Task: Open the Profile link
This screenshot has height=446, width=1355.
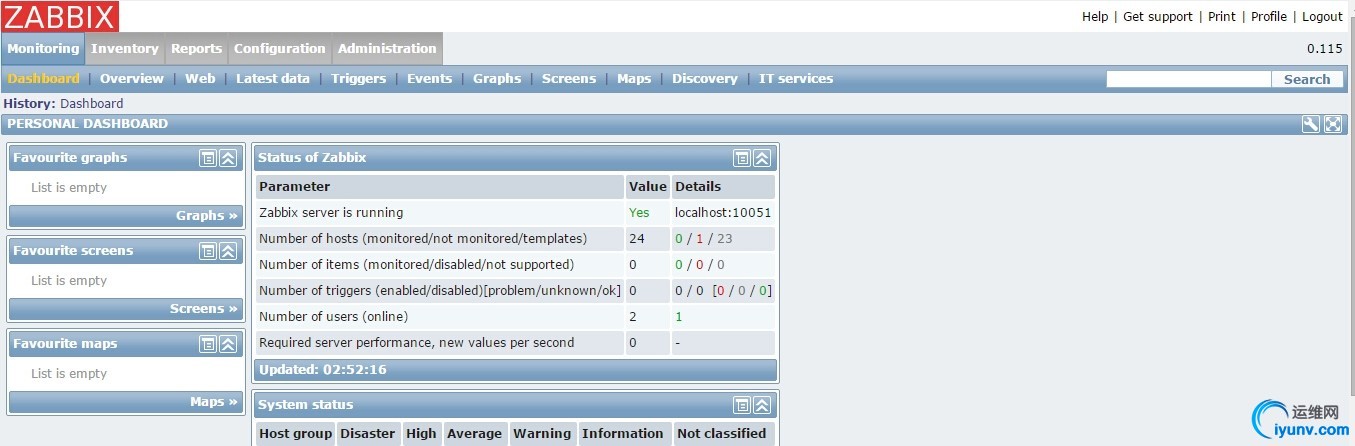Action: [1269, 16]
